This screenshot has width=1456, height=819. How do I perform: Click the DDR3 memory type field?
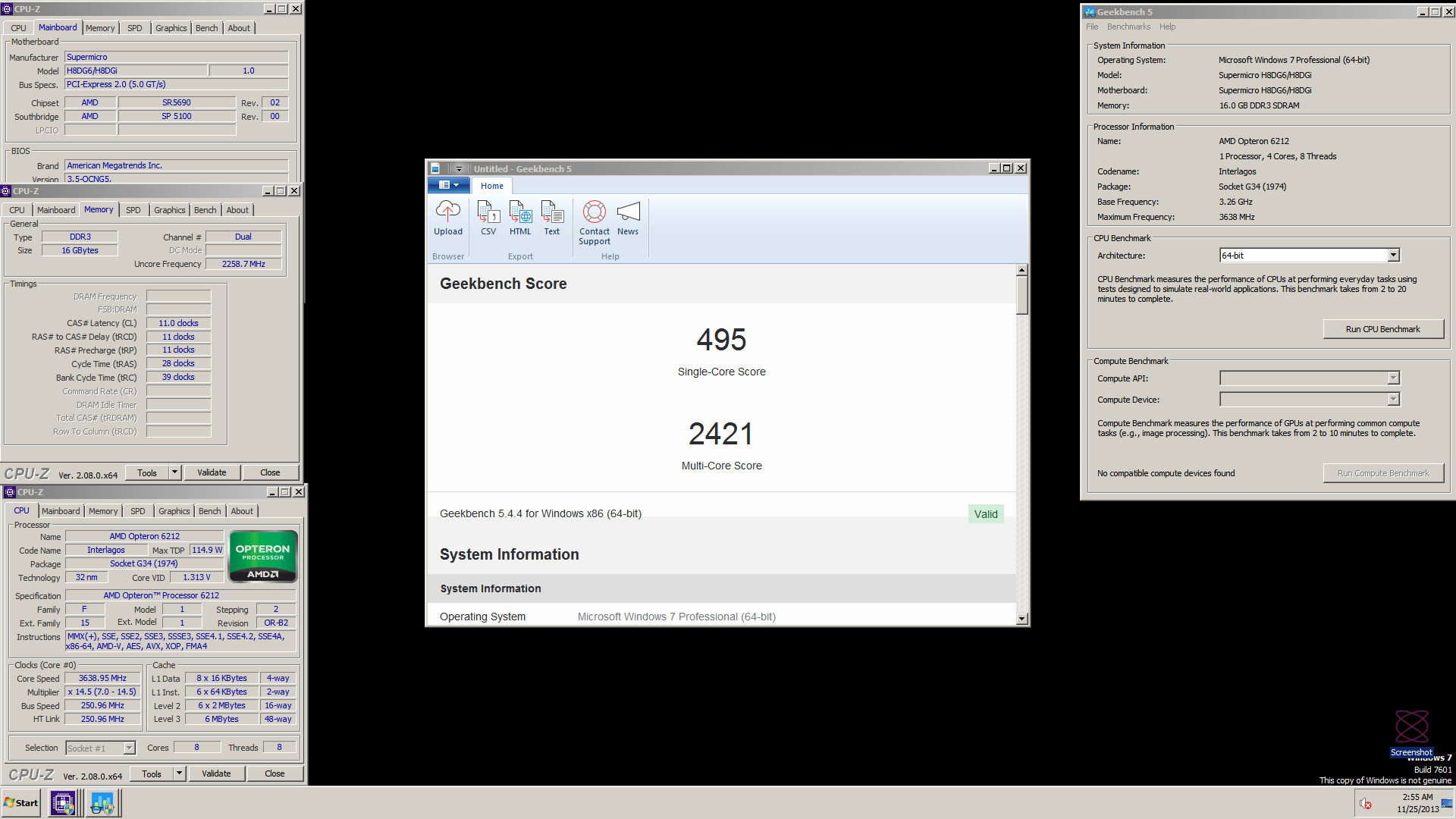(80, 237)
